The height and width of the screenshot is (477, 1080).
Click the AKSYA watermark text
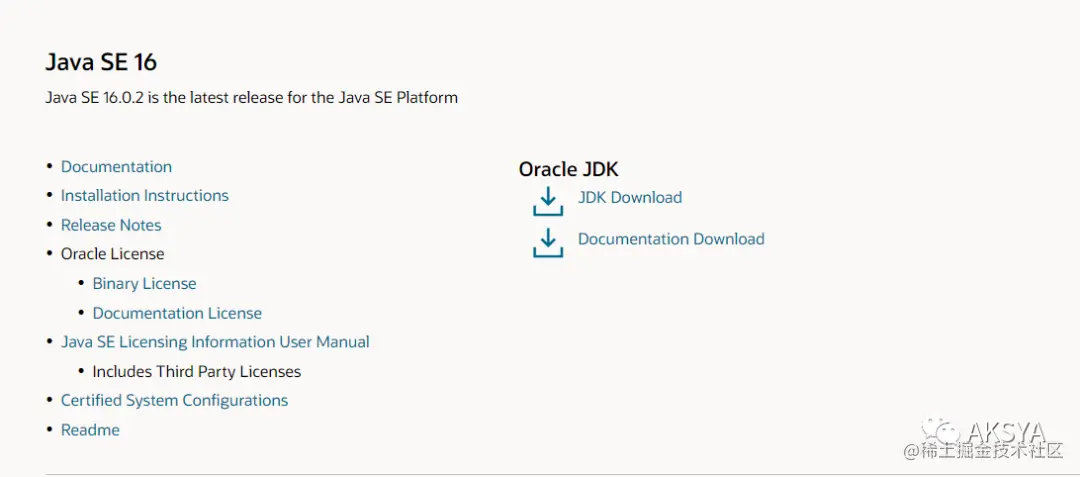coord(1006,433)
